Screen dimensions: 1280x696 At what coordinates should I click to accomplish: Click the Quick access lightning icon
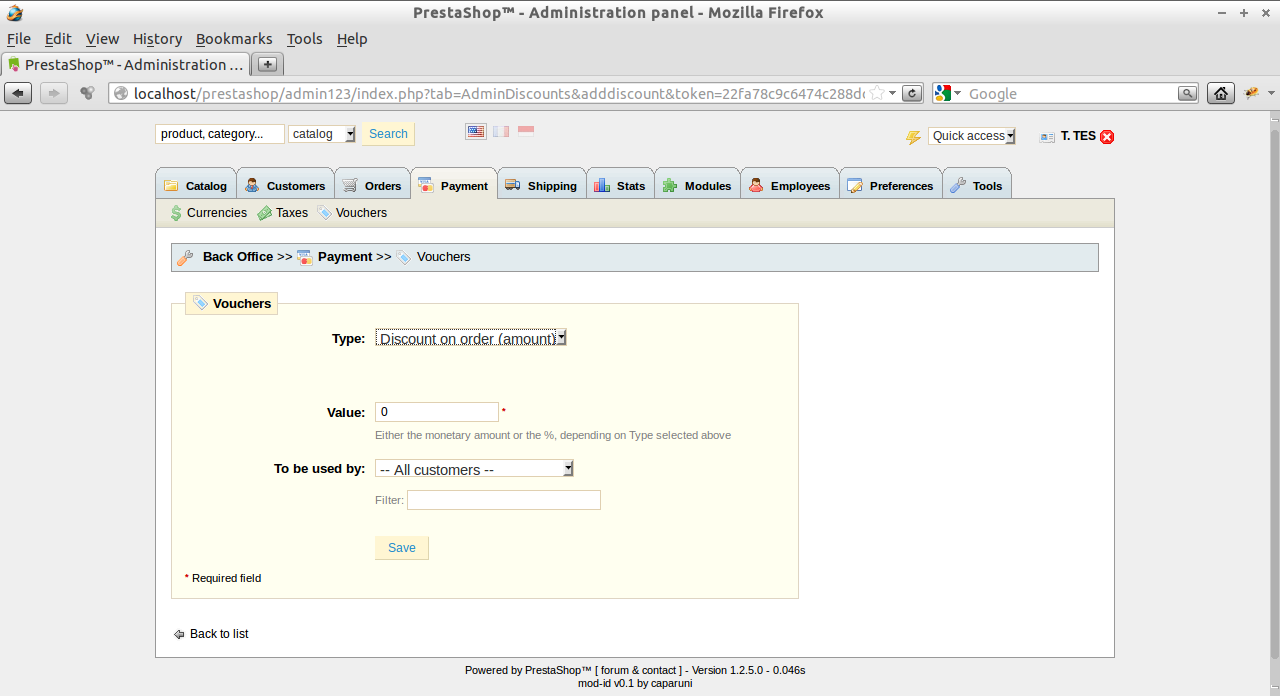[913, 137]
